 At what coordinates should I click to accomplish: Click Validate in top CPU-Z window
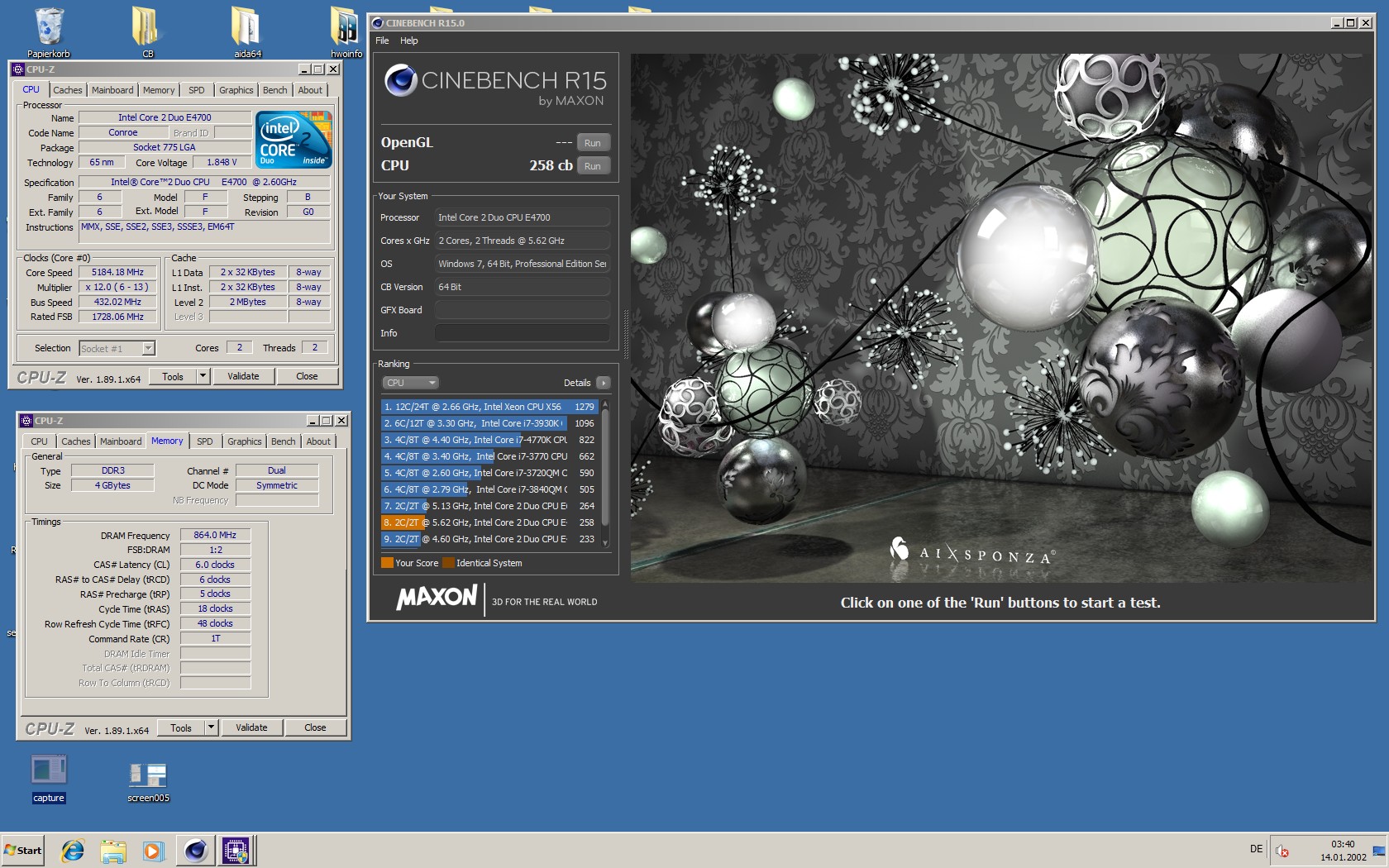click(243, 376)
